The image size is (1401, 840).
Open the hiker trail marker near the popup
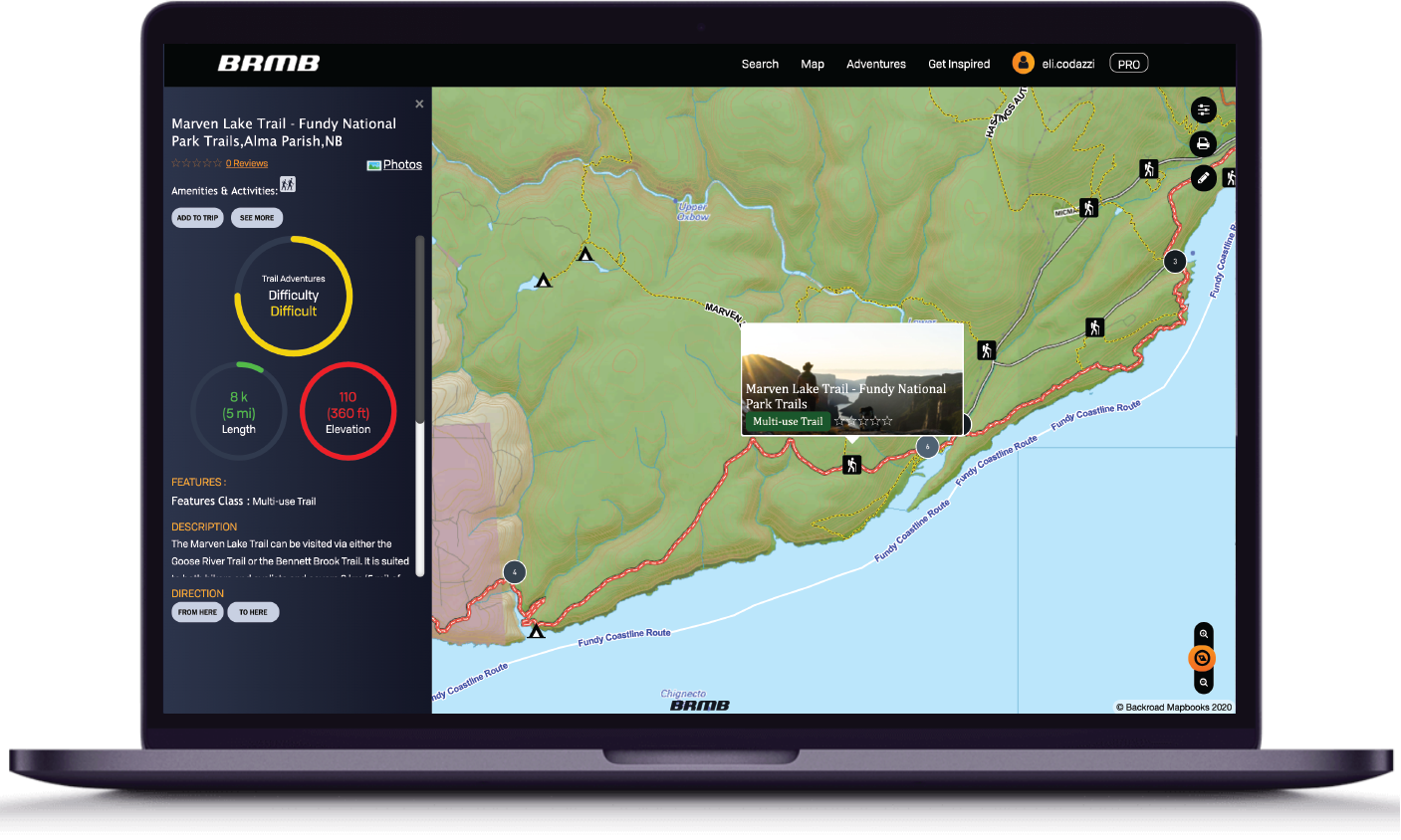click(x=851, y=464)
